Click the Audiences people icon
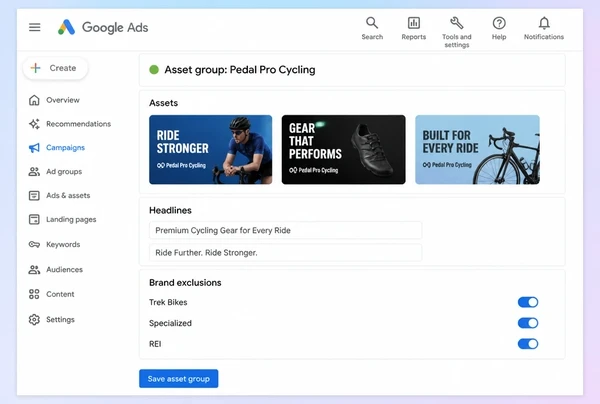Image resolution: width=600 pixels, height=404 pixels. (x=34, y=269)
